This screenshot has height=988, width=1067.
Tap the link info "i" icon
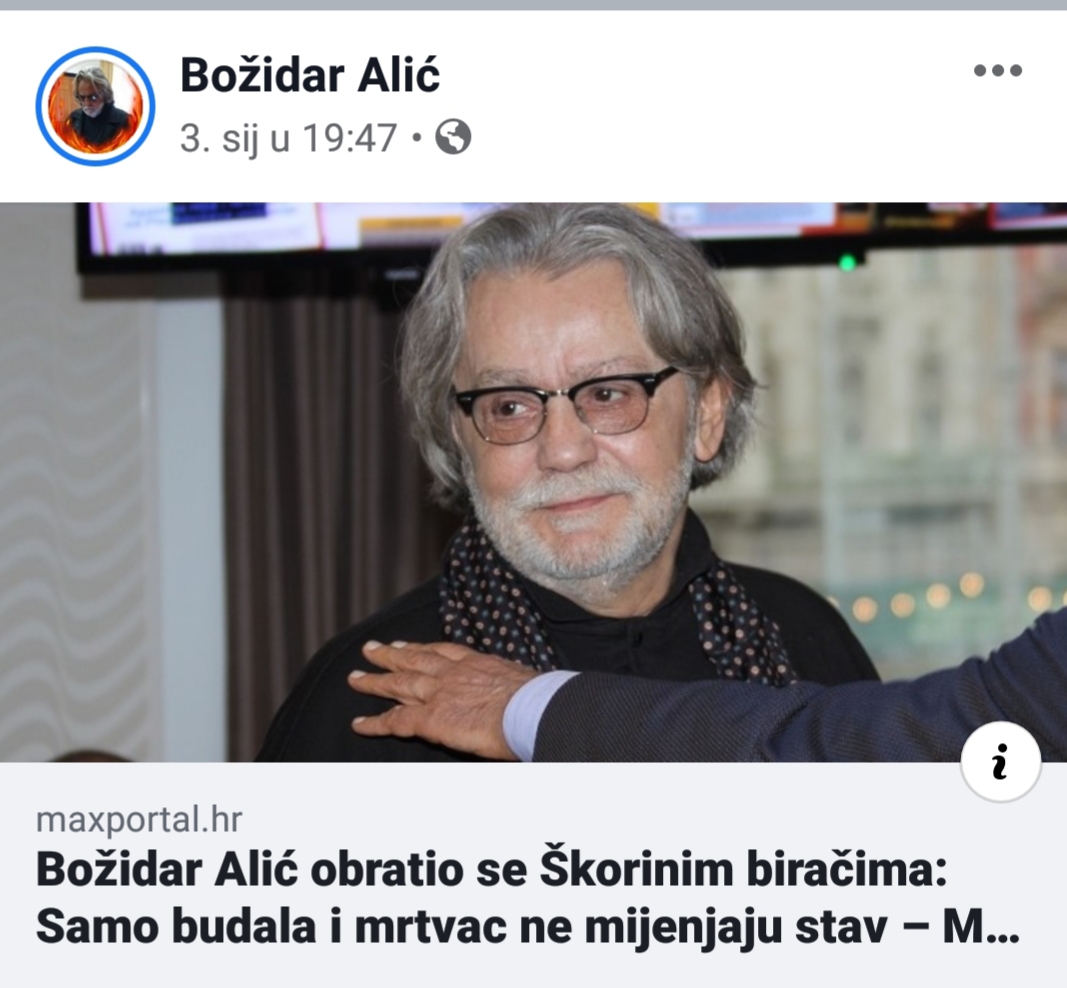point(1000,761)
